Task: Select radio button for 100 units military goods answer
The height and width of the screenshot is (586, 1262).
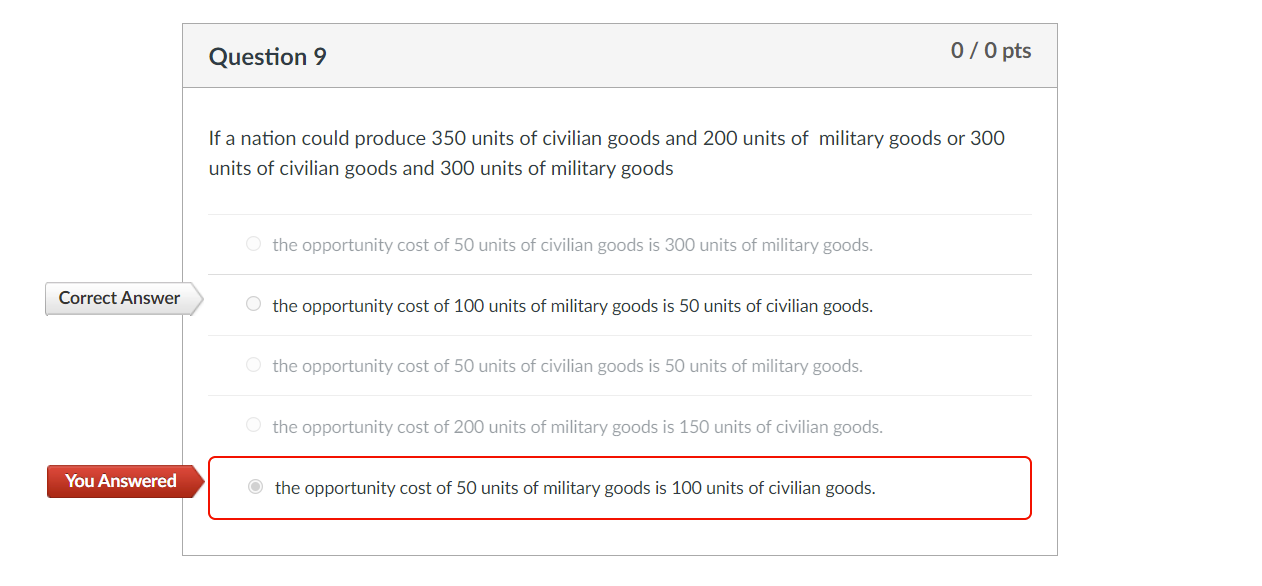Action: tap(253, 304)
